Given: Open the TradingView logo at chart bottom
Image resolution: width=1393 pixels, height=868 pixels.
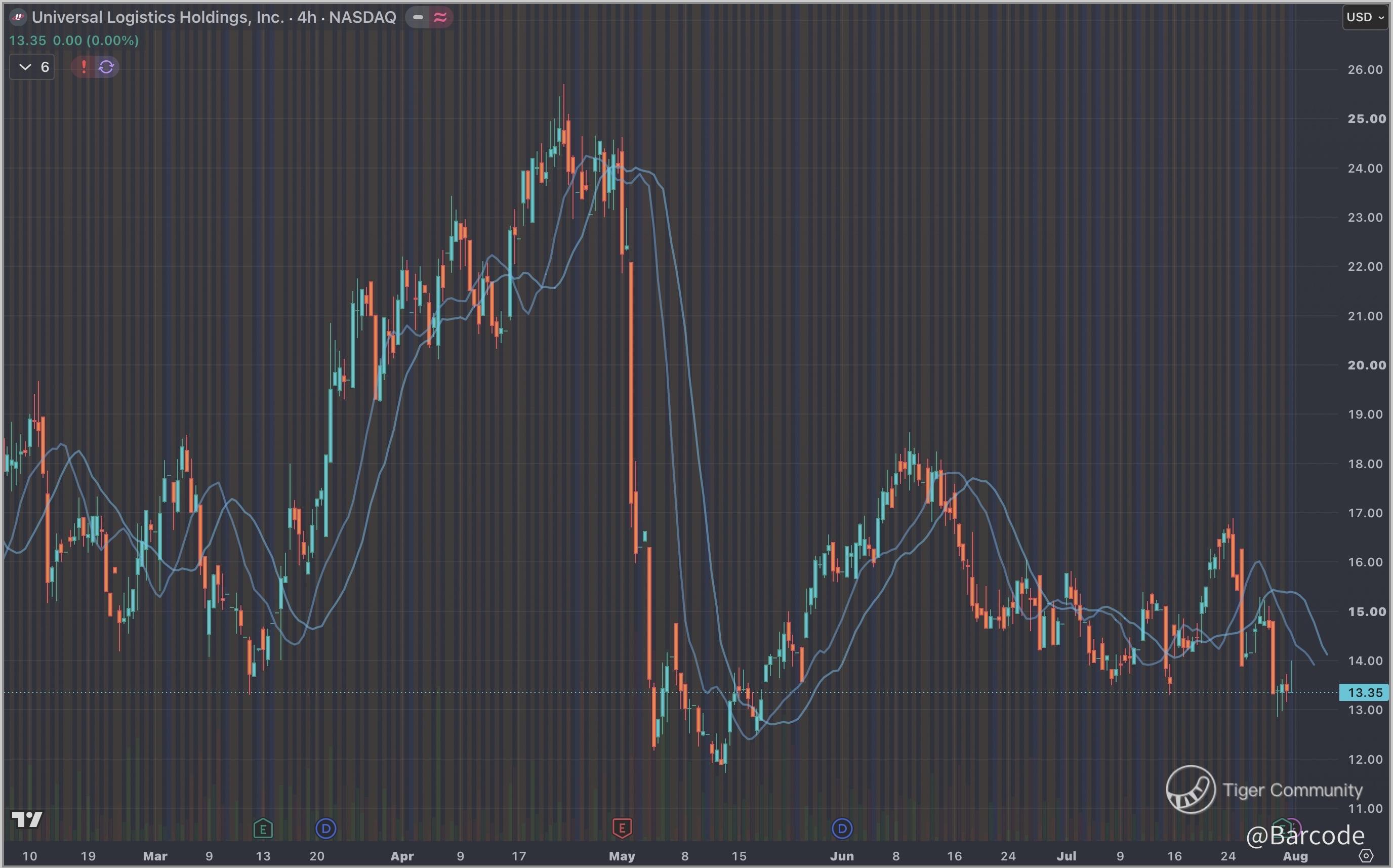Looking at the screenshot, I should pos(27,819).
